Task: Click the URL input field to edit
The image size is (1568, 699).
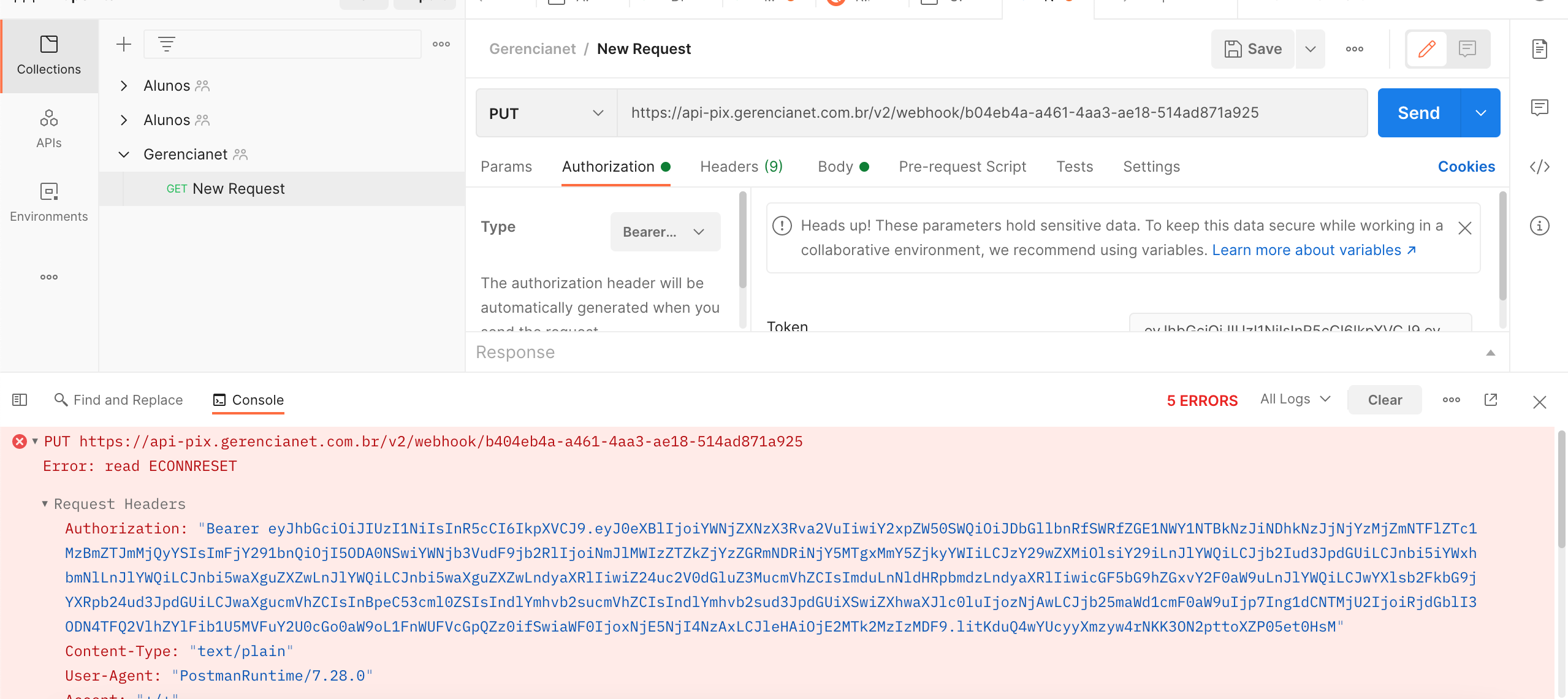Action: pos(990,112)
